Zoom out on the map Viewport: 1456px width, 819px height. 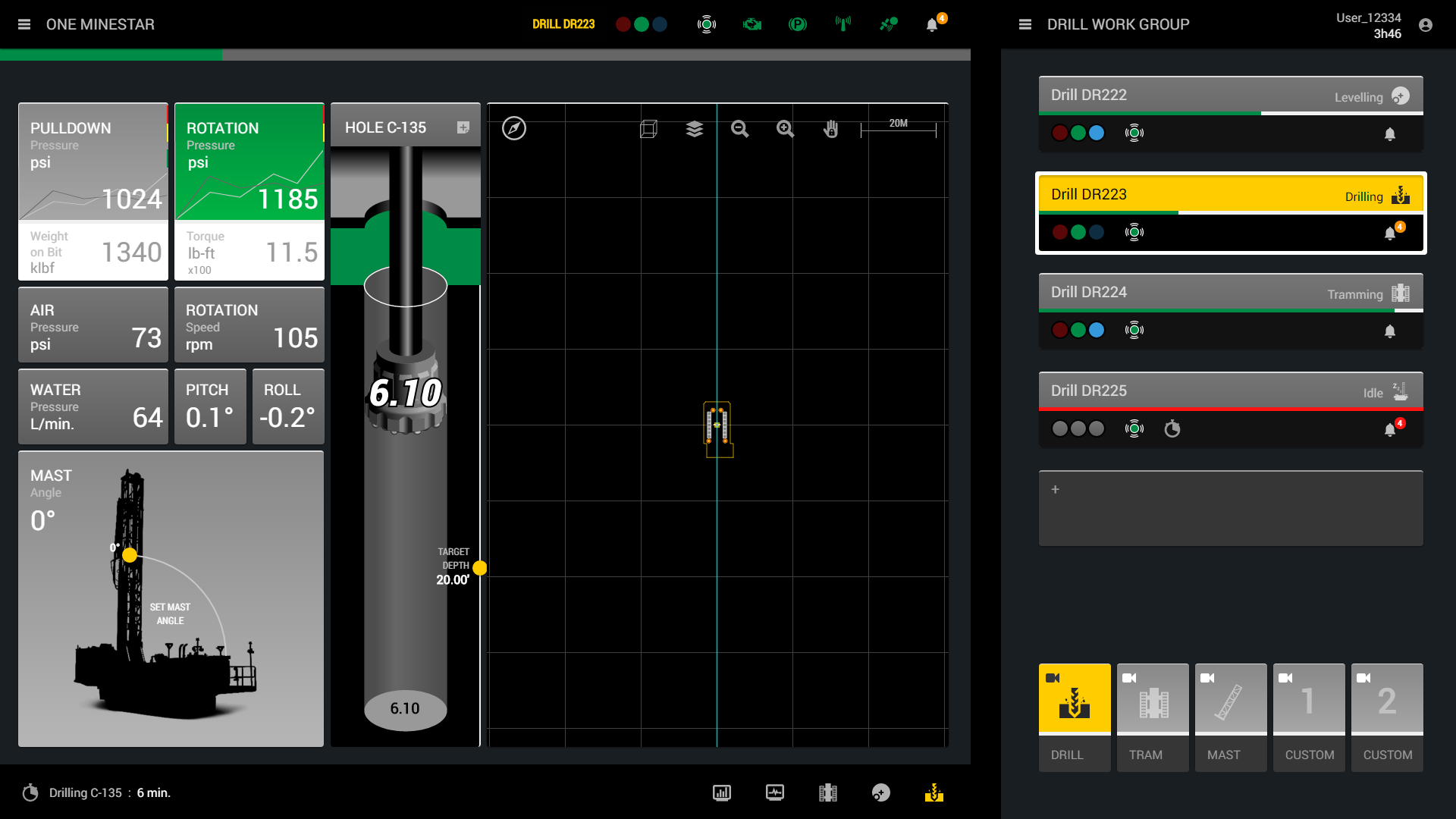(739, 129)
